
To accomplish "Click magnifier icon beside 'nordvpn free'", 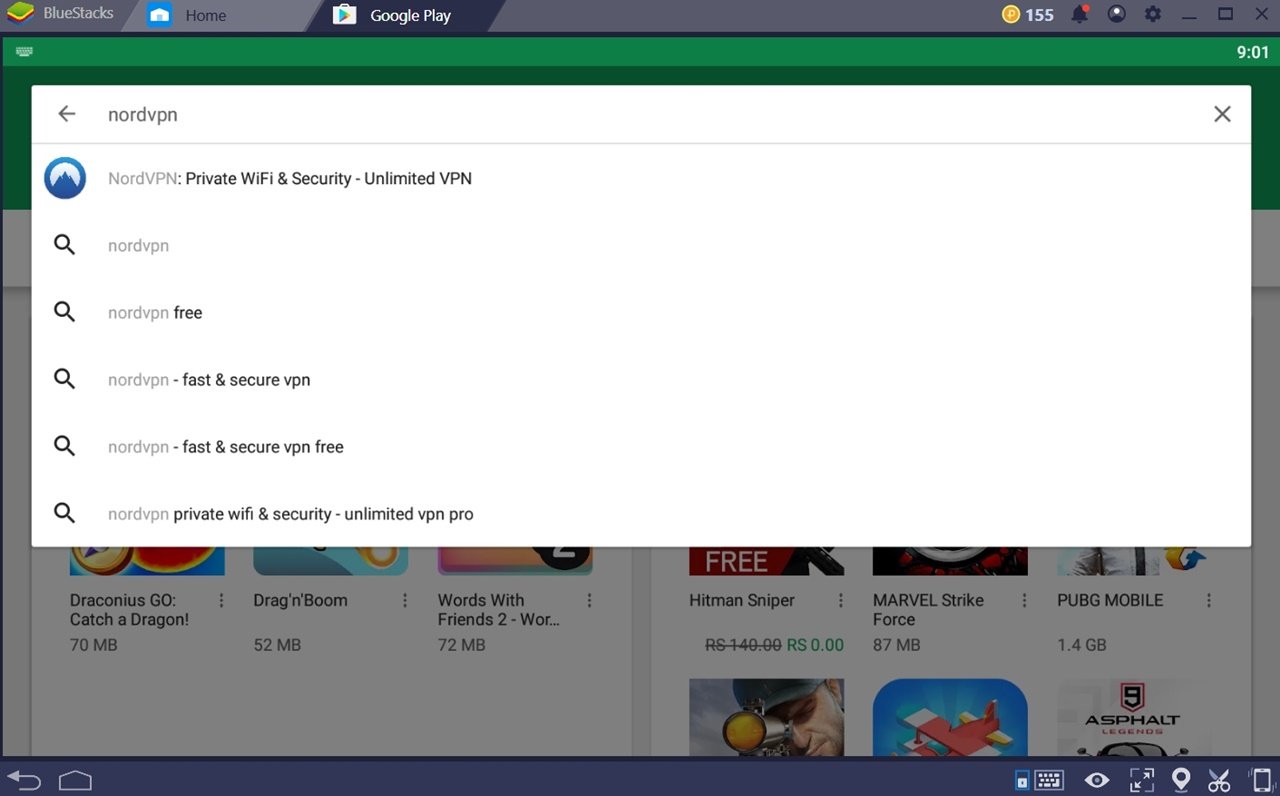I will click(65, 312).
